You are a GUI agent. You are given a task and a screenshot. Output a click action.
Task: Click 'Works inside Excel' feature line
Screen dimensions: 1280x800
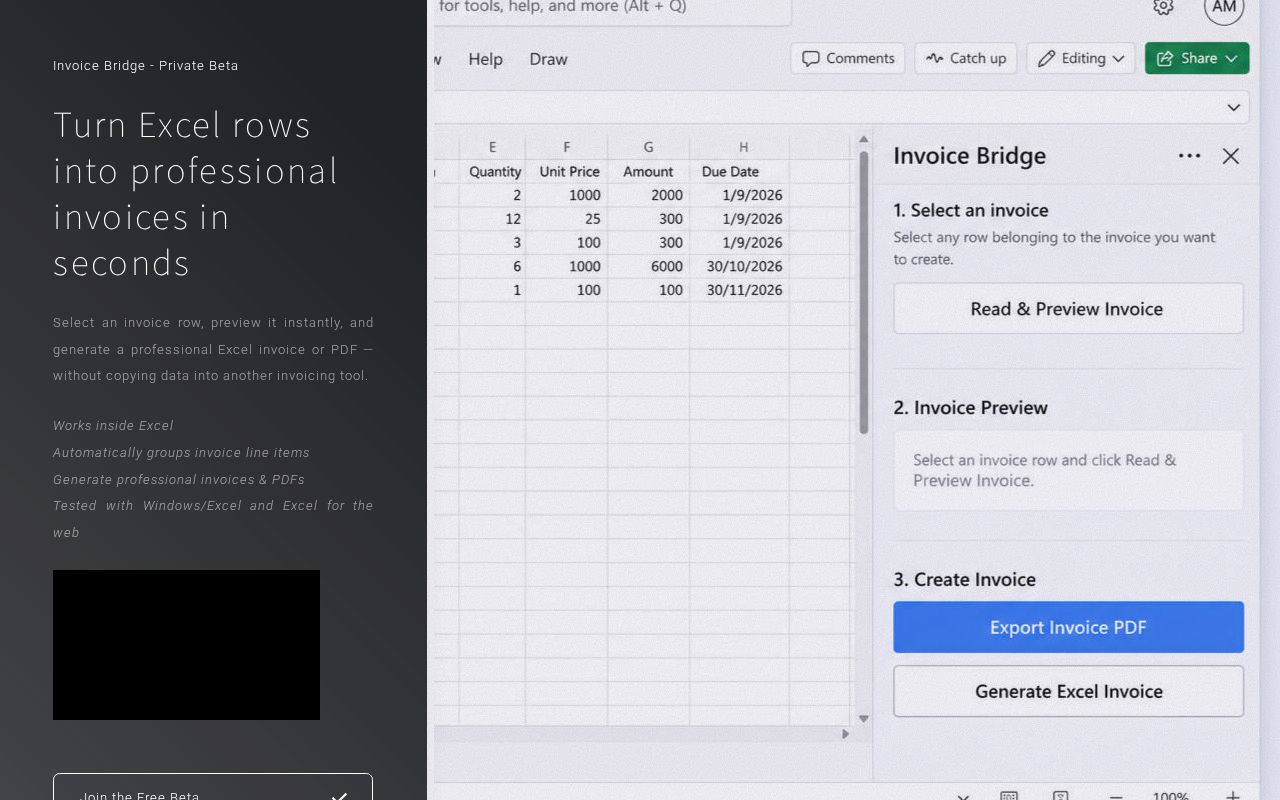click(x=113, y=426)
